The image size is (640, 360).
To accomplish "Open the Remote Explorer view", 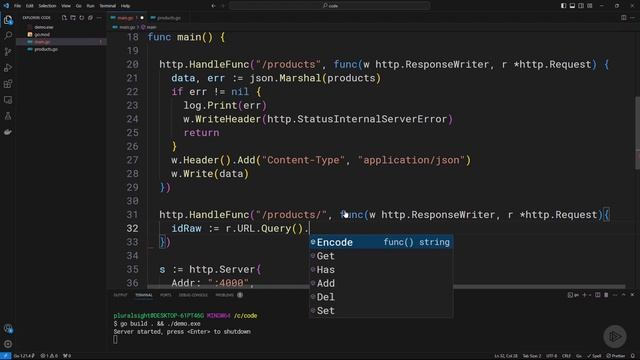I will pyautogui.click(x=8, y=100).
